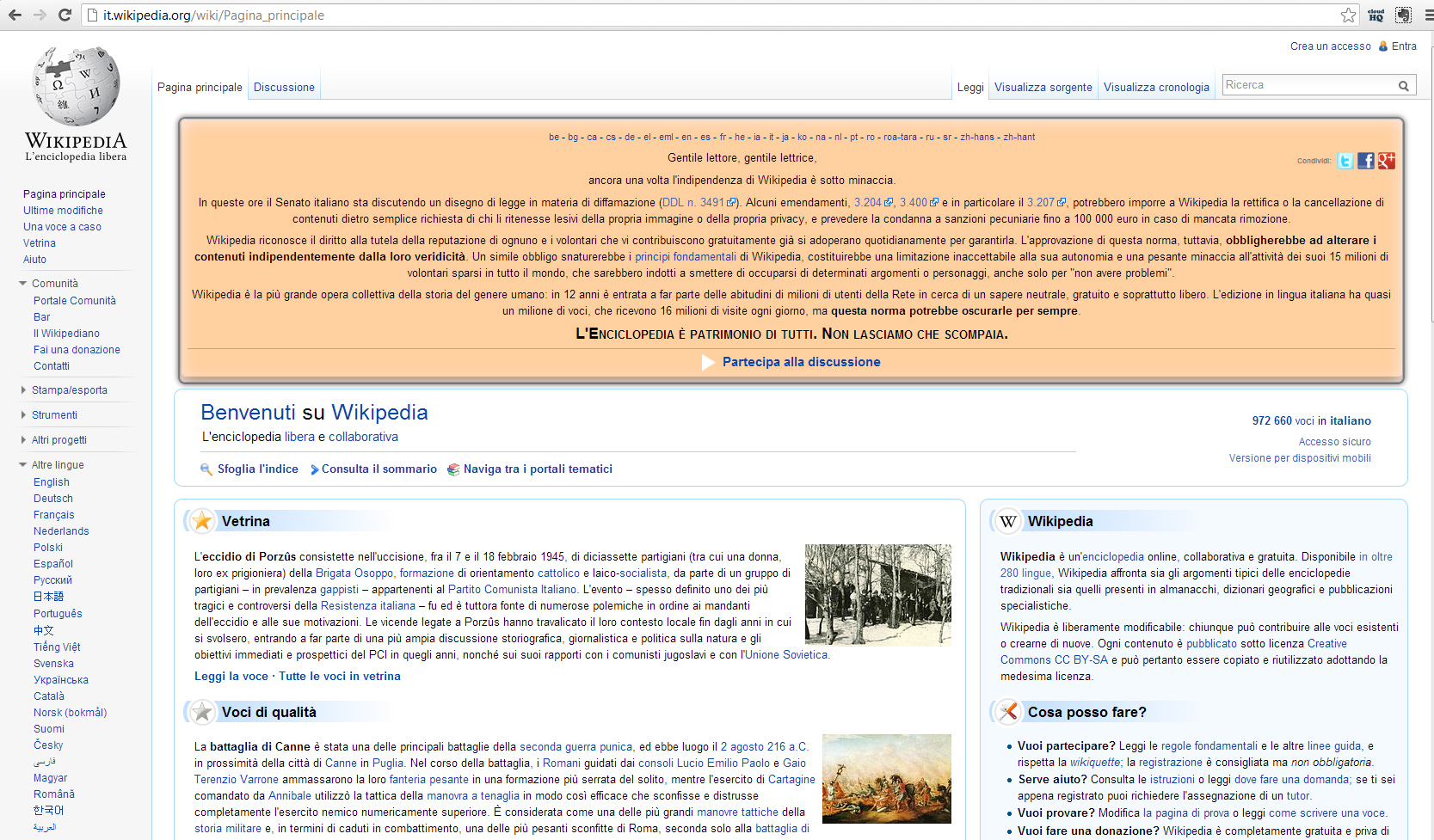
Task: Open Versione per dispositivi mobili link
Action: (1300, 458)
